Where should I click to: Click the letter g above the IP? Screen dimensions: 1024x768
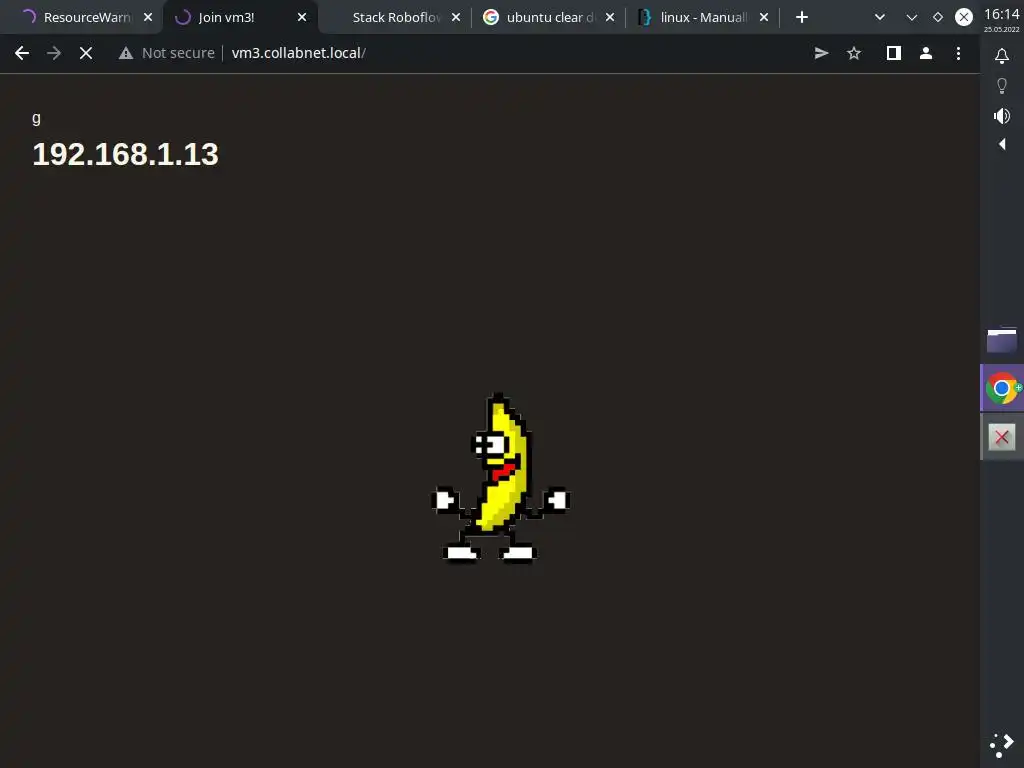37,118
